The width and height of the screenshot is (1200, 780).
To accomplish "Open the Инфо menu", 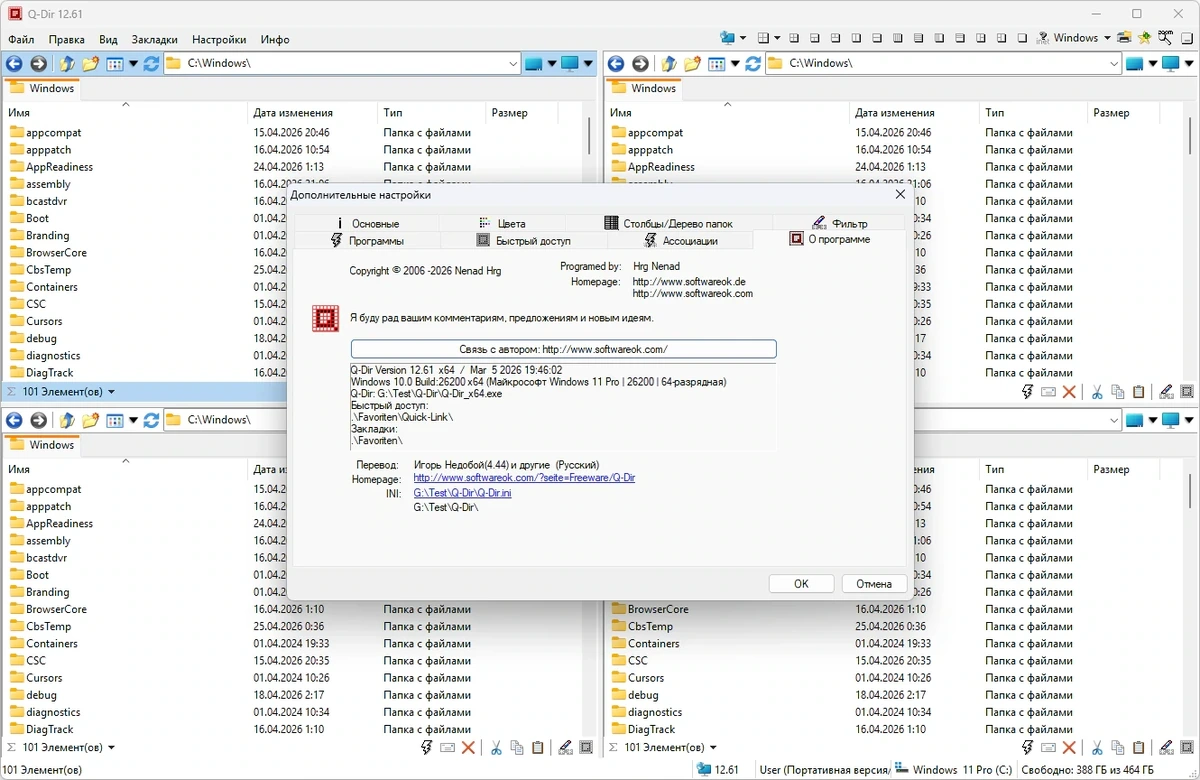I will [275, 39].
